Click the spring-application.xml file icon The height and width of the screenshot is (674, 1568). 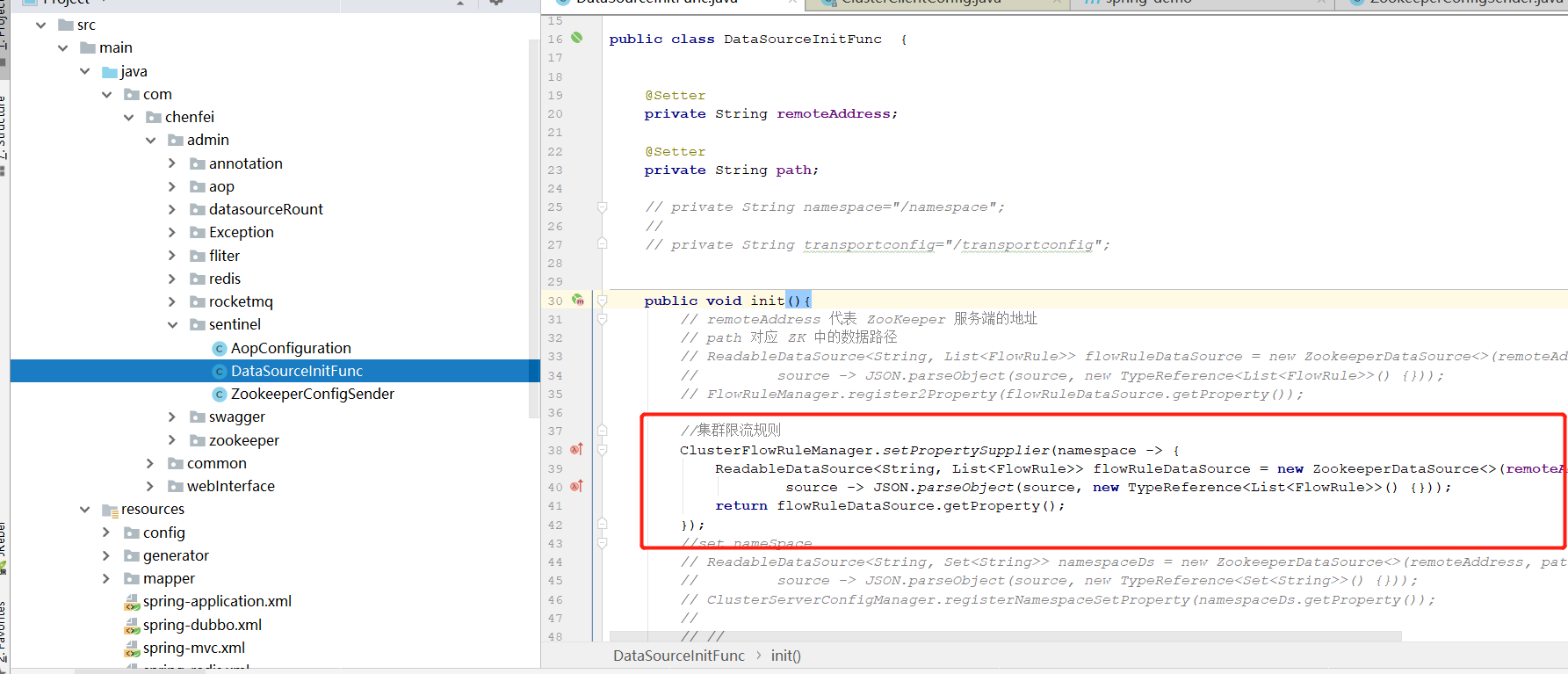(132, 602)
